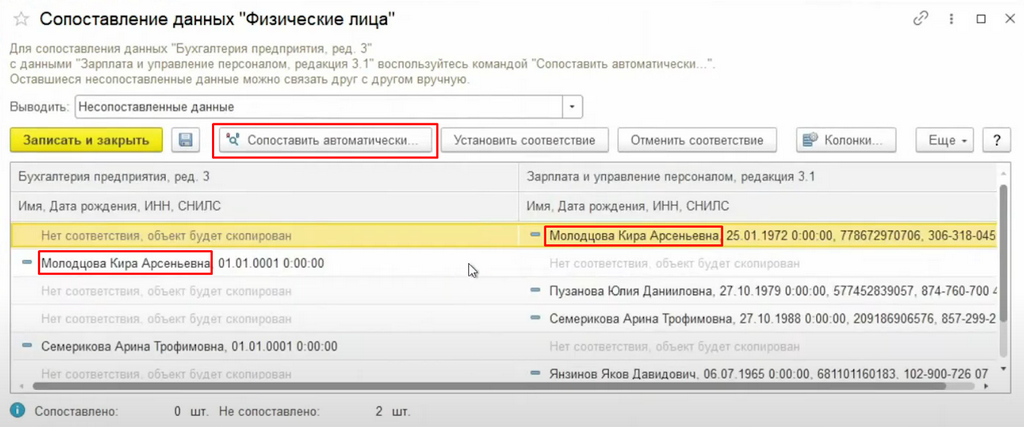Viewport: 1024px width, 427px height.
Task: Select left row Семерикова Арина Трофимовна, 01.01.0001
Action: click(265, 345)
